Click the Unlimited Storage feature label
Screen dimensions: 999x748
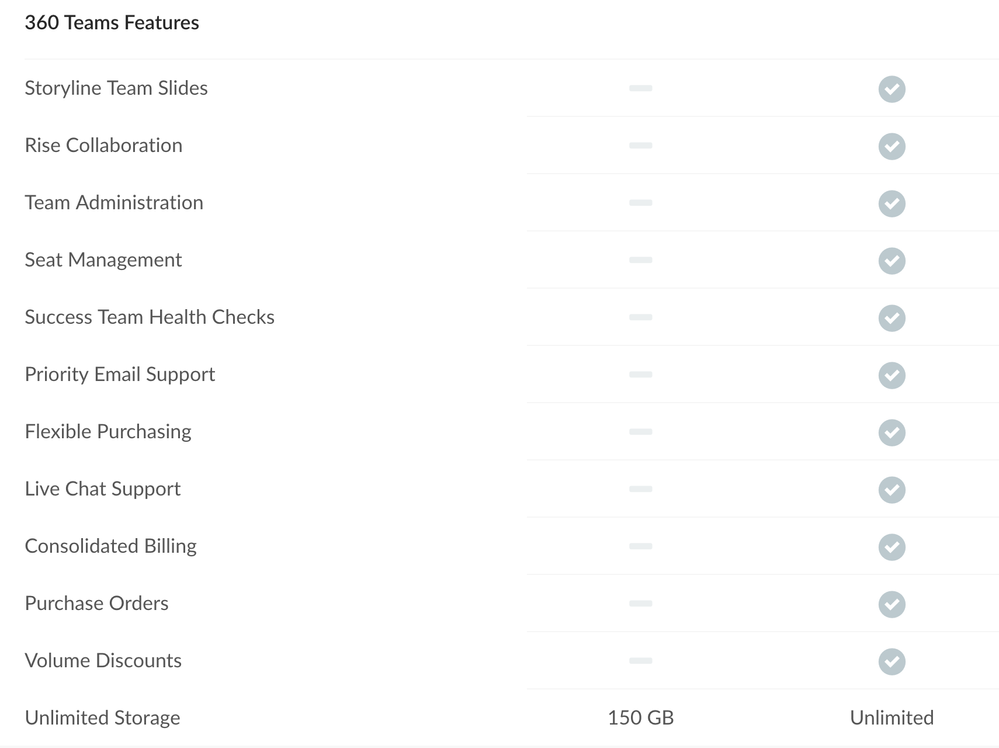[103, 718]
